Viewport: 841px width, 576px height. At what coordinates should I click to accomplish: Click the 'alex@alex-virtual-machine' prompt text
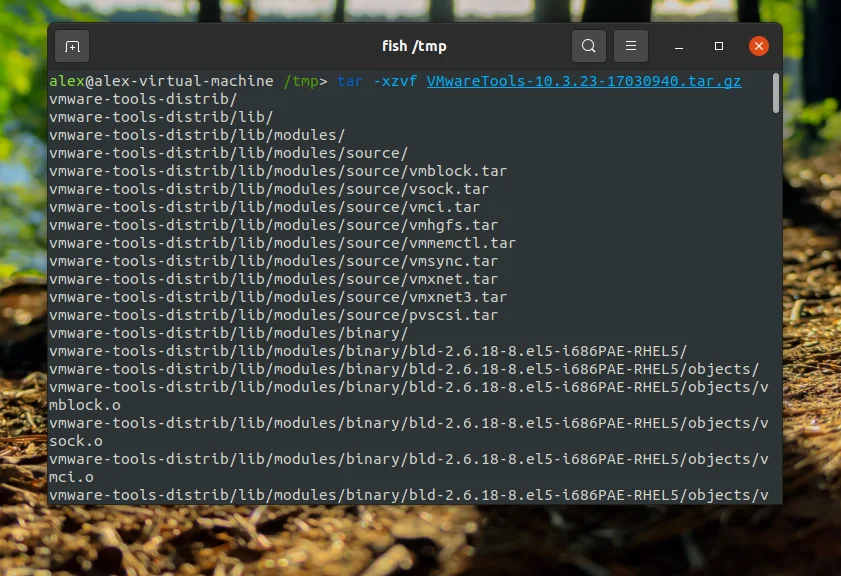point(161,81)
